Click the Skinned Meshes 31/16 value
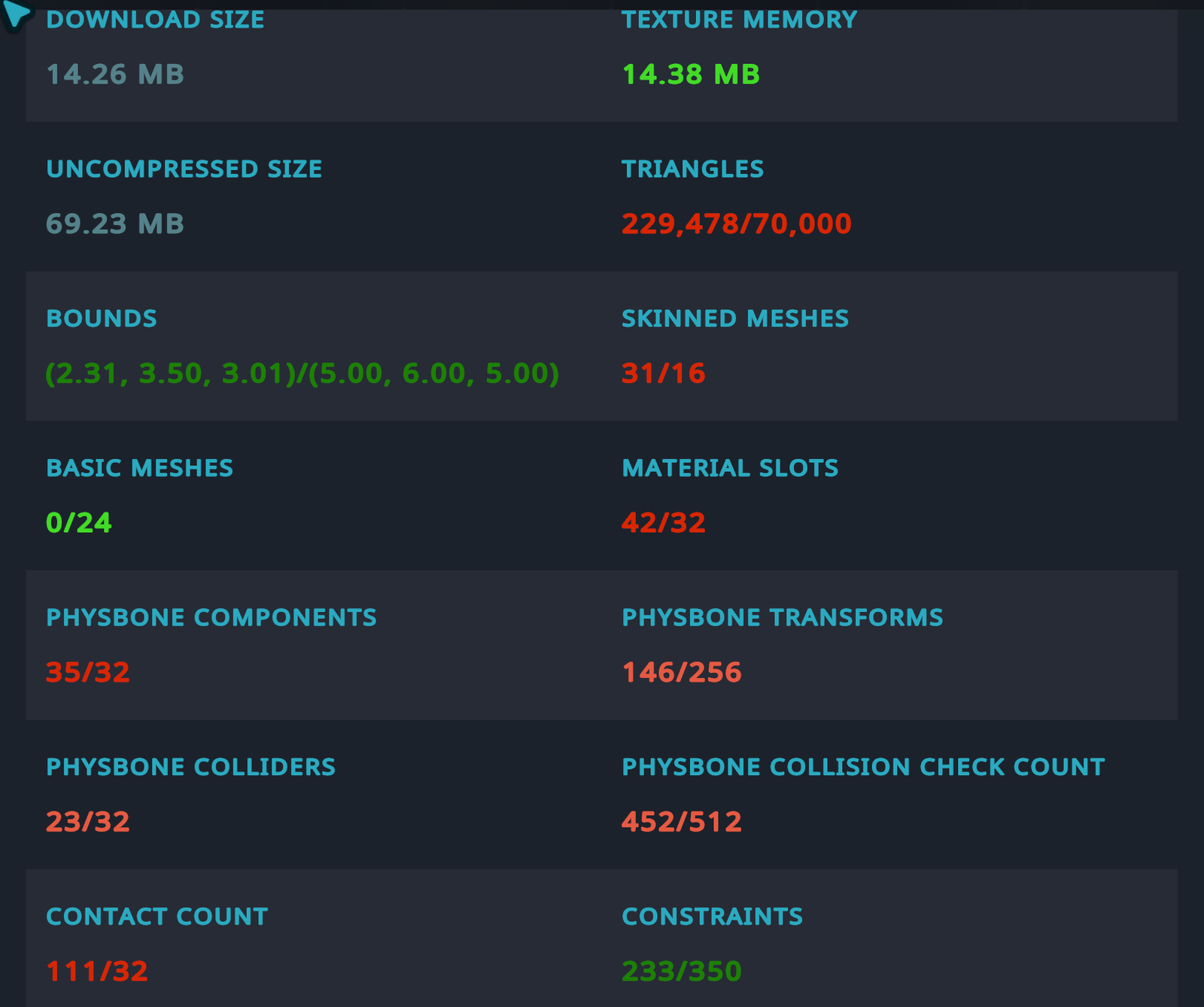This screenshot has width=1204, height=1007. (663, 374)
